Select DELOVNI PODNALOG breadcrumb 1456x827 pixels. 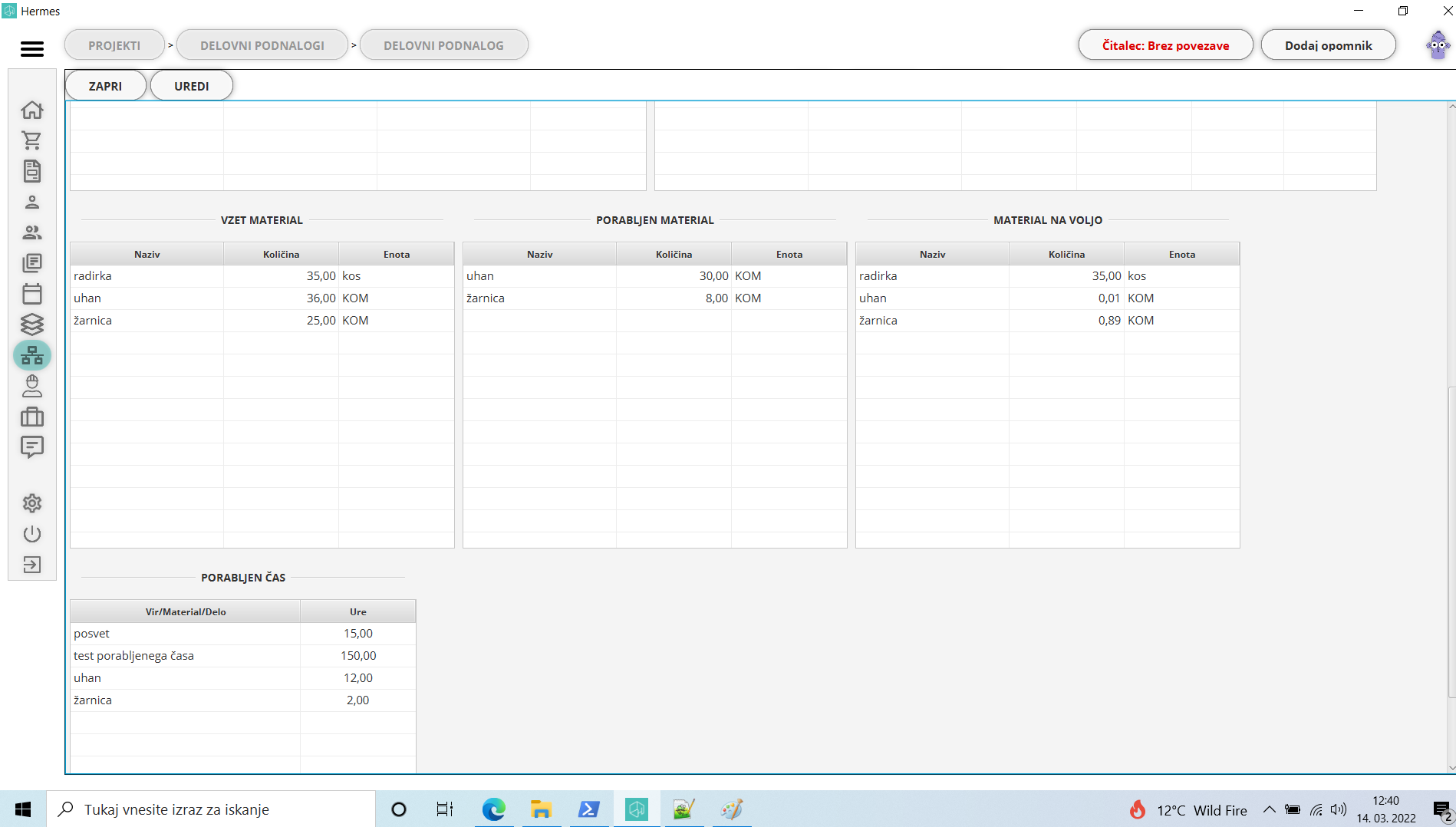pyautogui.click(x=443, y=45)
